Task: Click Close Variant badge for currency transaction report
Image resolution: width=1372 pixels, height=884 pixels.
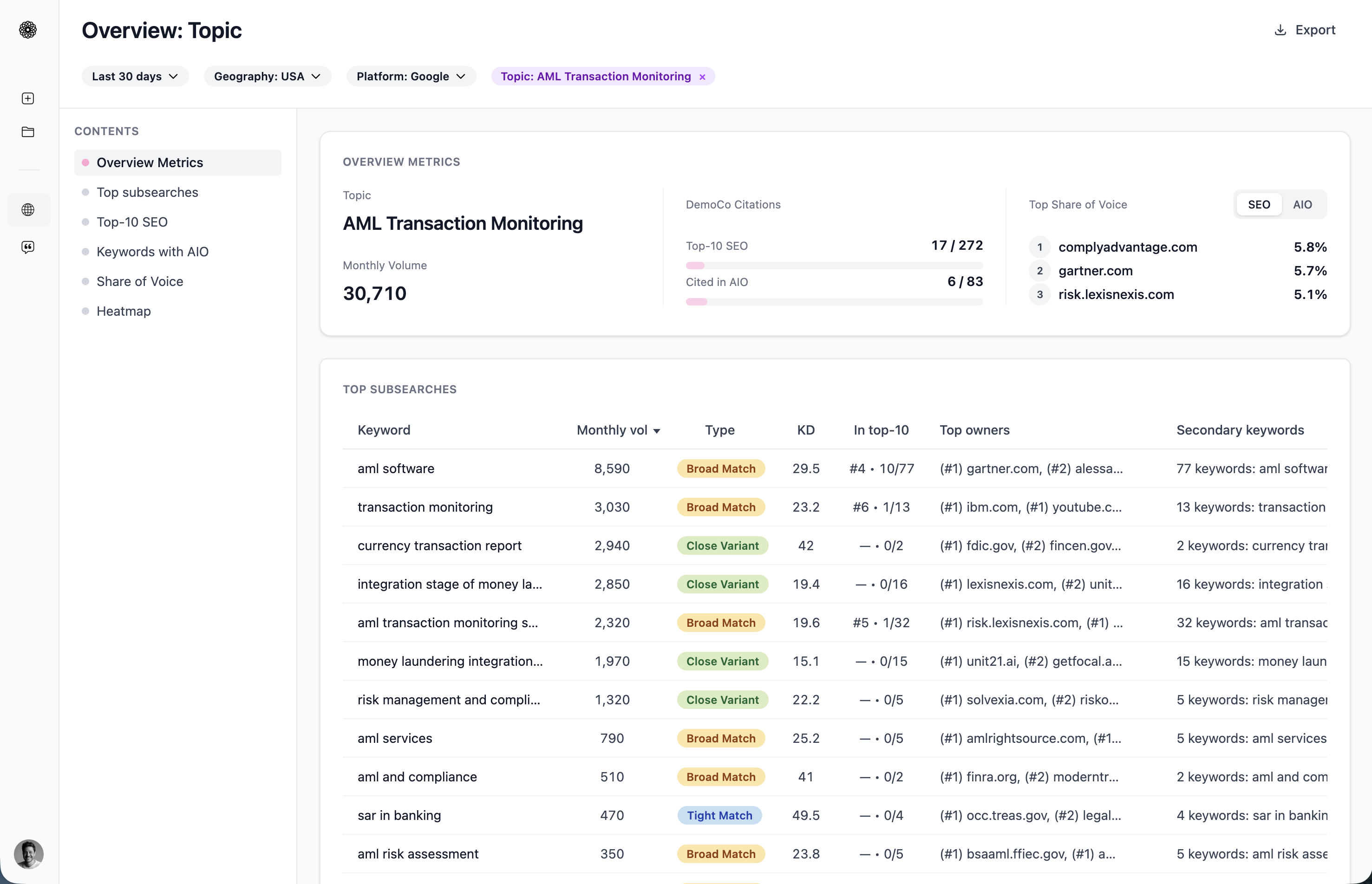Action: tap(722, 546)
